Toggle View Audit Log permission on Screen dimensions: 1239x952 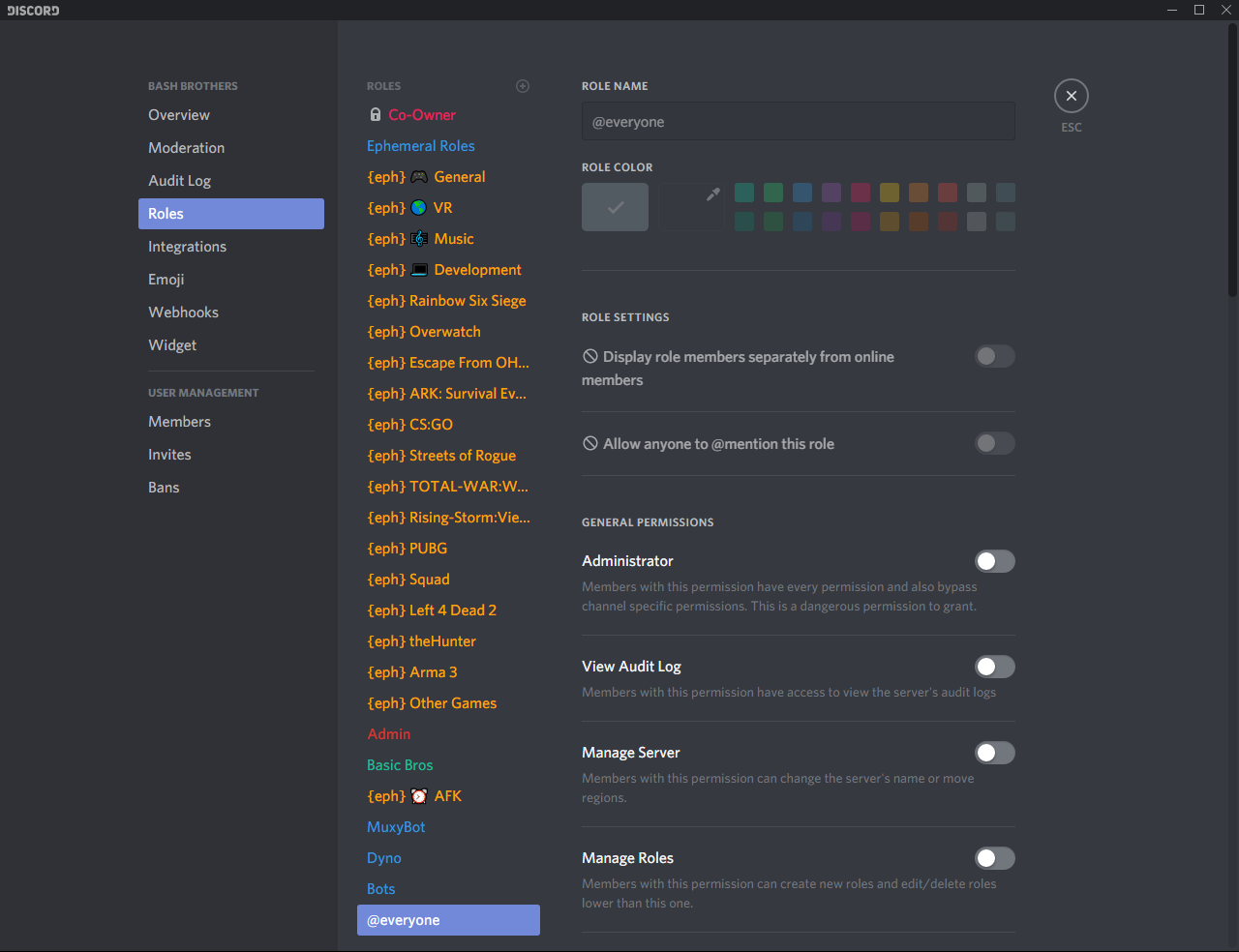click(994, 667)
